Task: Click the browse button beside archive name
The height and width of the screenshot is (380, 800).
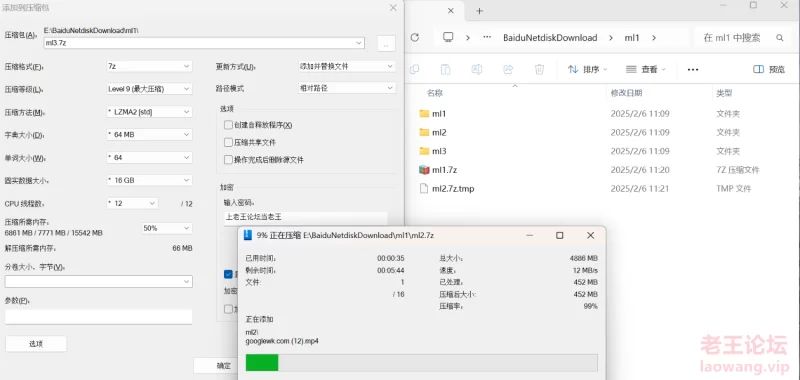Action: (x=386, y=44)
